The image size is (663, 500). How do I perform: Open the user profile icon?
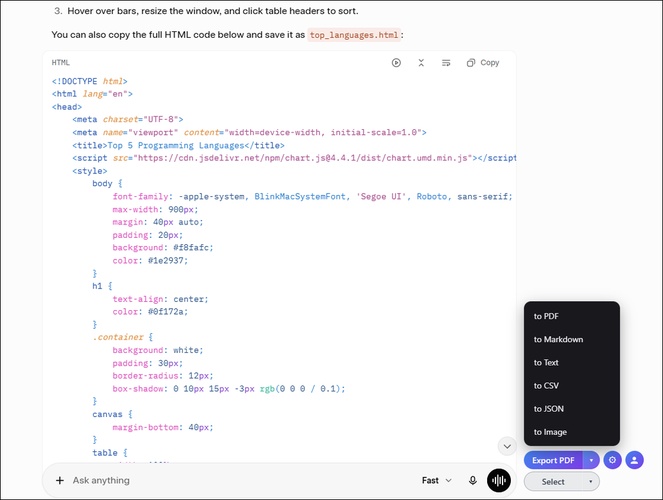point(634,460)
